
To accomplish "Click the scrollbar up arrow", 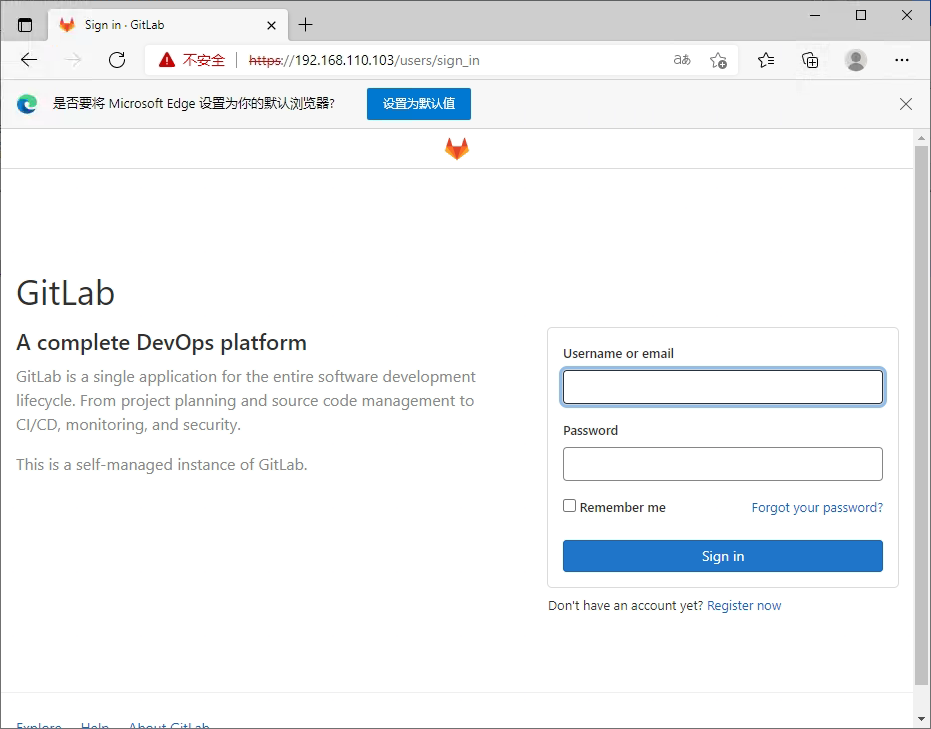I will pyautogui.click(x=922, y=138).
